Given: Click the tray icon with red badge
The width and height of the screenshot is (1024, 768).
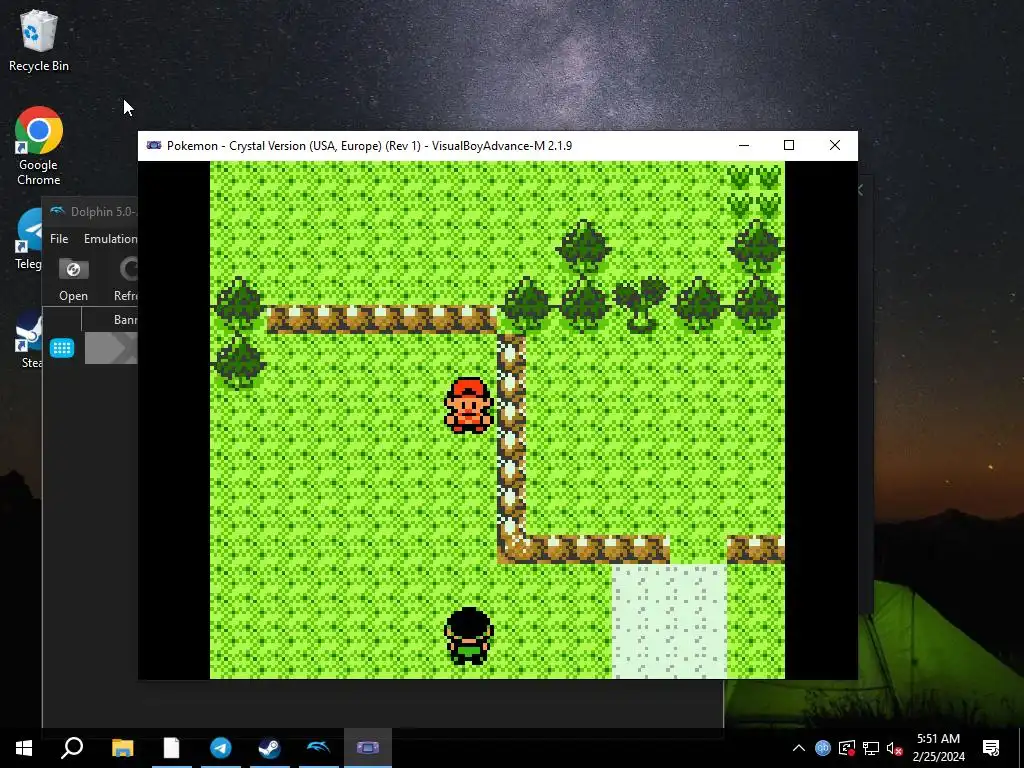Looking at the screenshot, I should click(x=846, y=748).
